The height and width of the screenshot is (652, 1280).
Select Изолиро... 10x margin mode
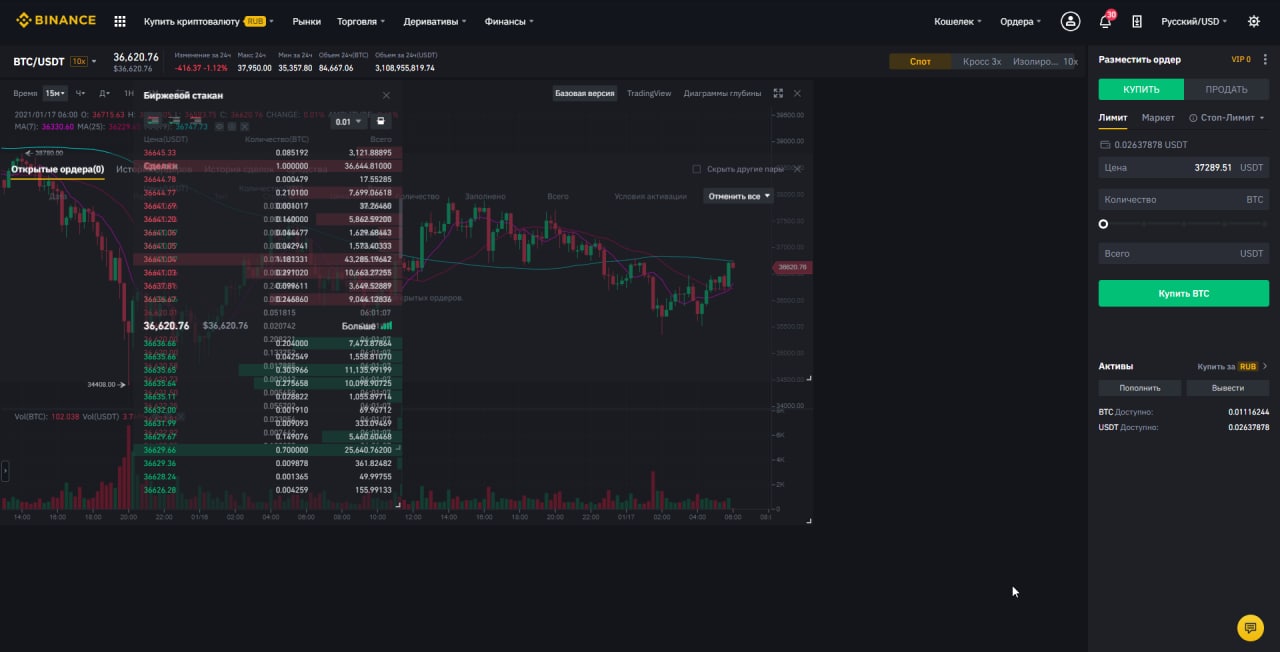(x=1044, y=61)
